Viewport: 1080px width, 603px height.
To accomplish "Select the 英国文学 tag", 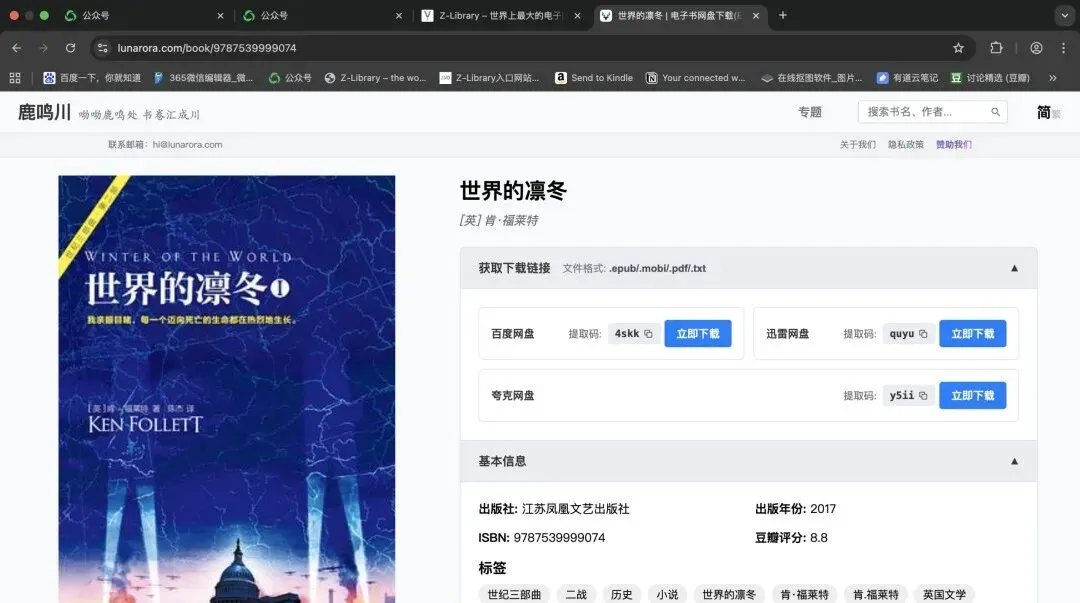I will pos(944,594).
